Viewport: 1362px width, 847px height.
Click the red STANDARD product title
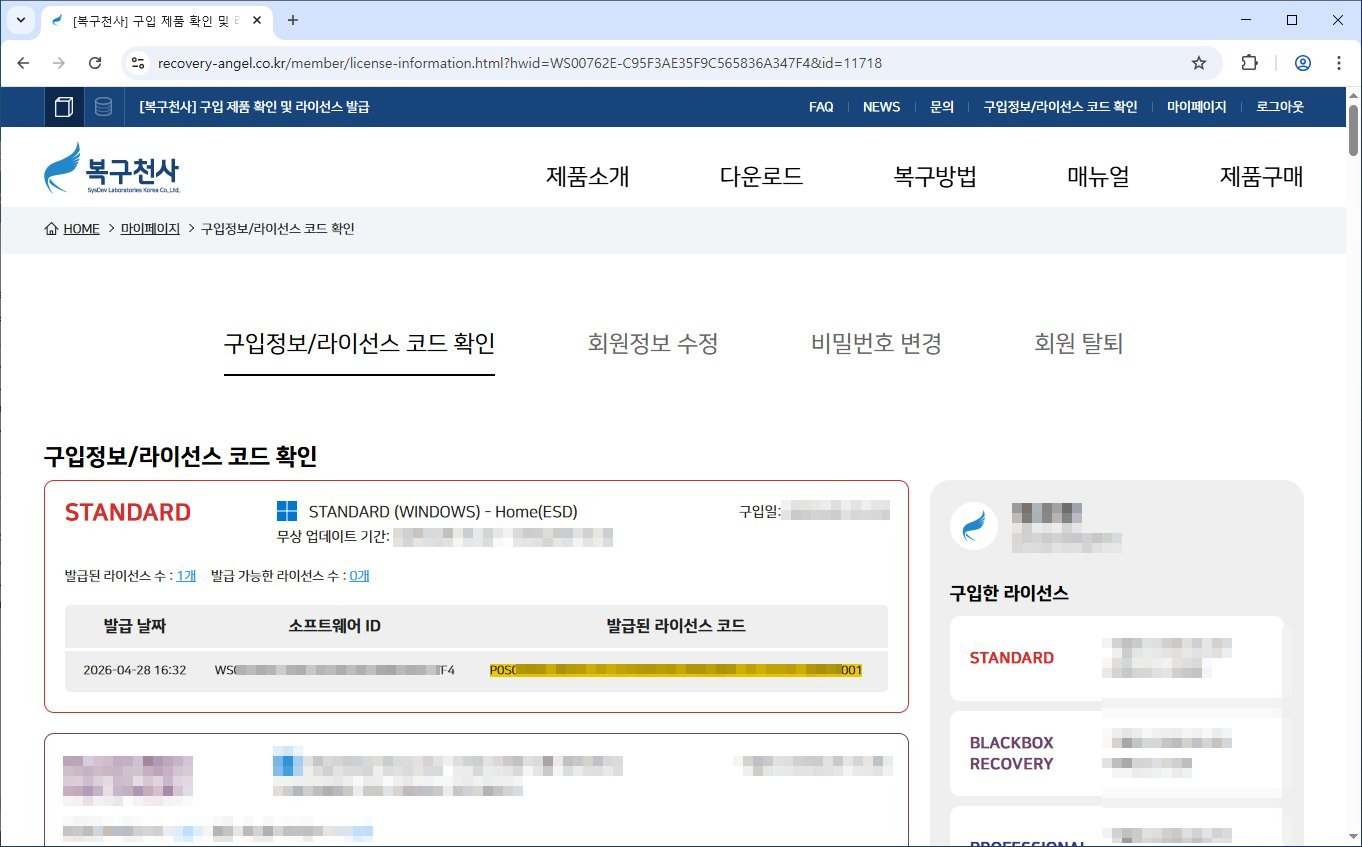click(x=128, y=512)
